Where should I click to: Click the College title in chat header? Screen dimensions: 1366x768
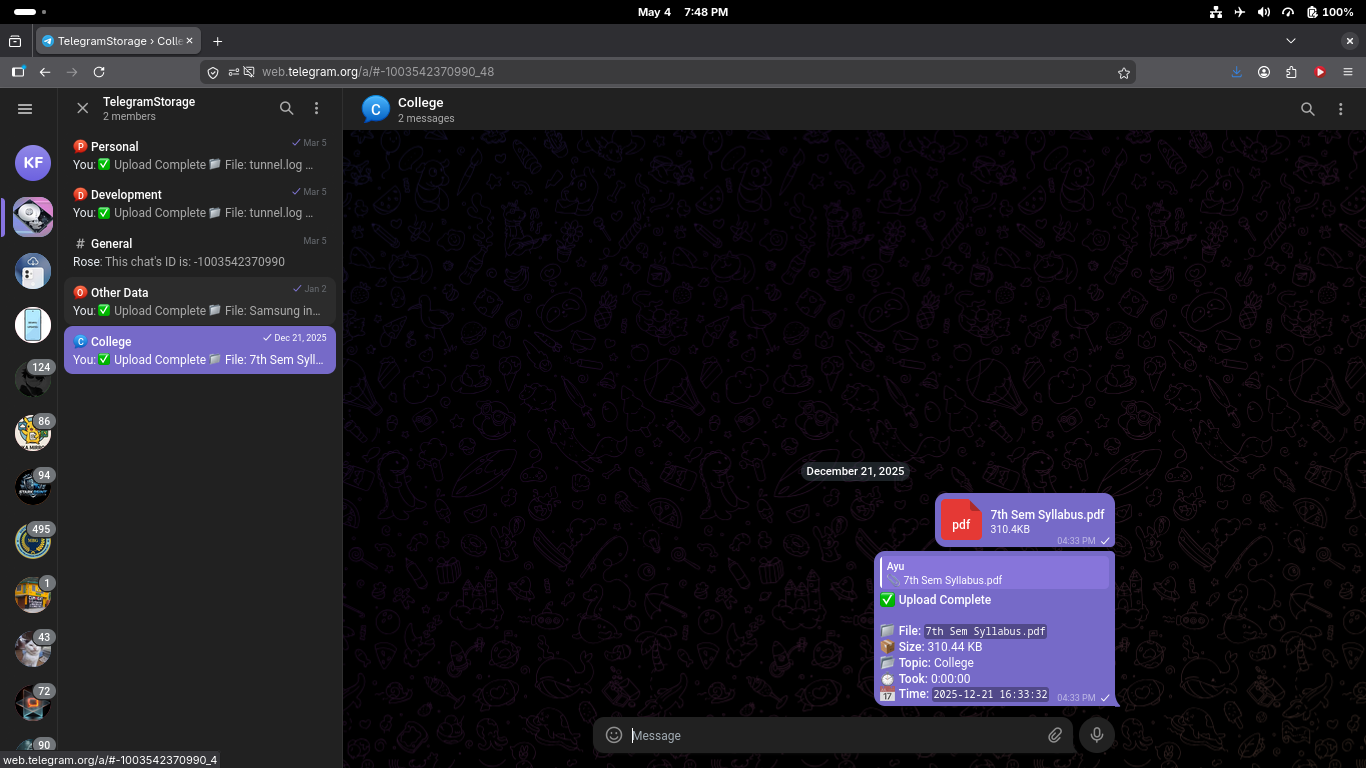420,102
